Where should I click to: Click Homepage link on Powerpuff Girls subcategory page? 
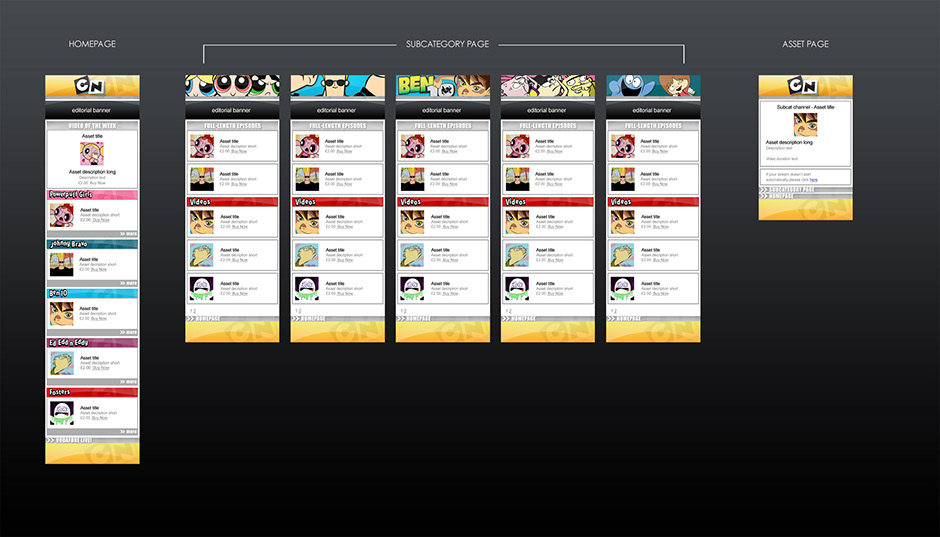pyautogui.click(x=204, y=318)
